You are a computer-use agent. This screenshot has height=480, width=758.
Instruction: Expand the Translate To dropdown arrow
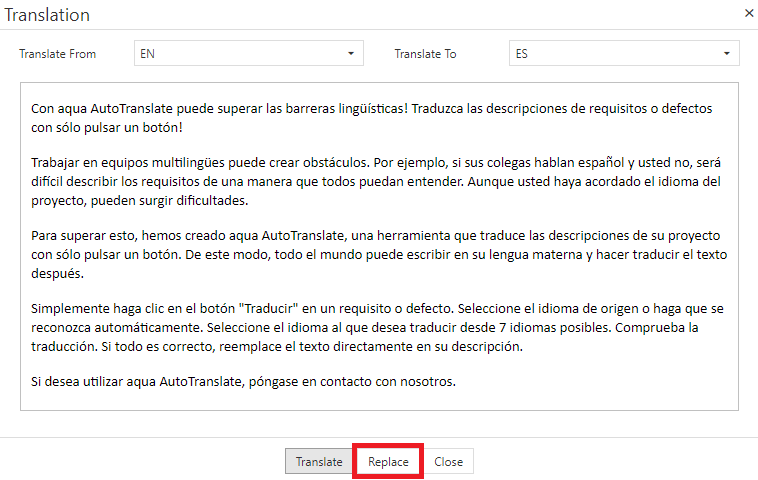(727, 54)
